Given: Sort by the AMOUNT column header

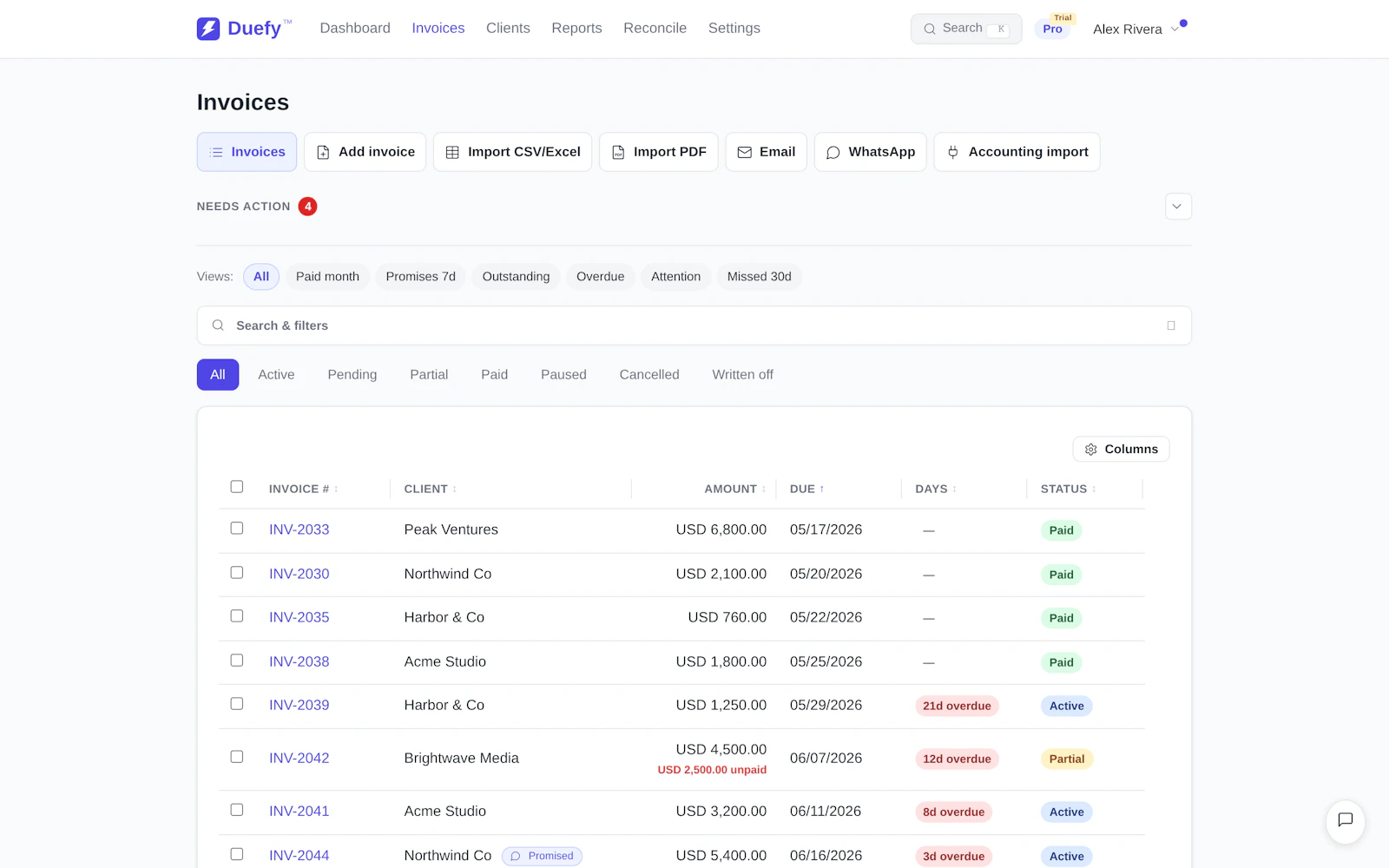Looking at the screenshot, I should 735,490.
